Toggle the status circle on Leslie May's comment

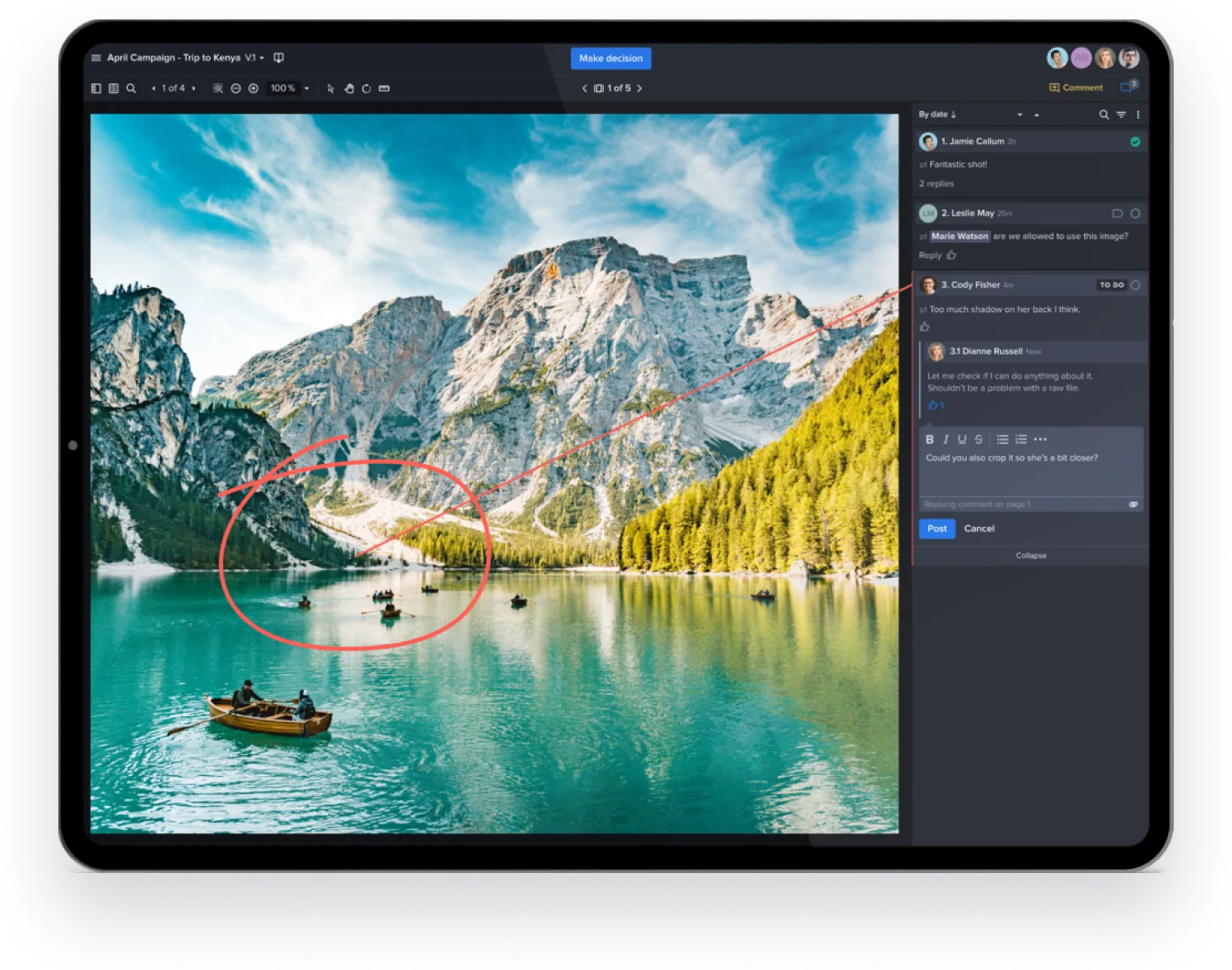click(1135, 213)
